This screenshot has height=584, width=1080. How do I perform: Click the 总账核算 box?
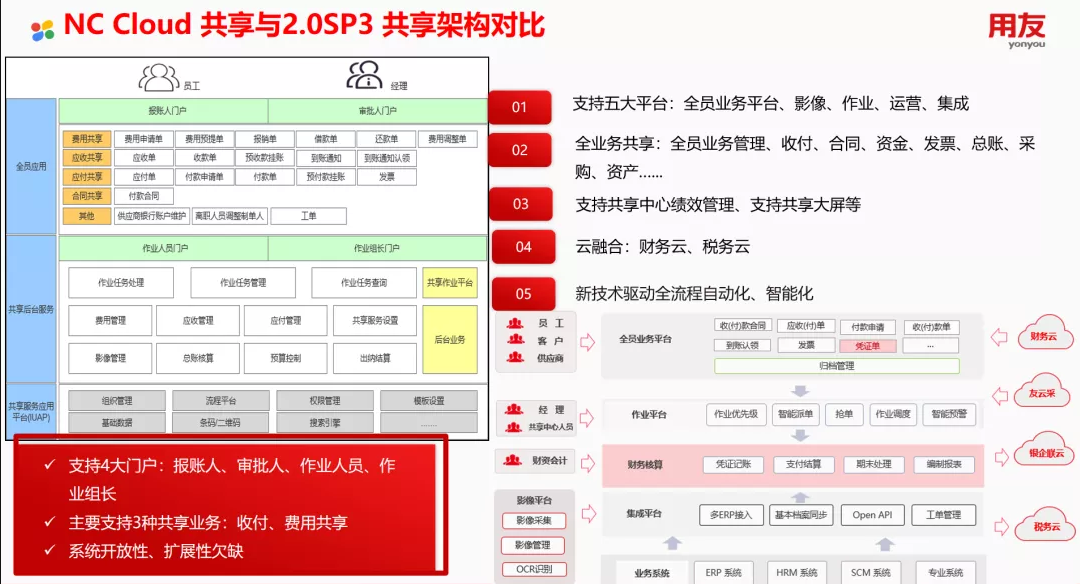[198, 358]
